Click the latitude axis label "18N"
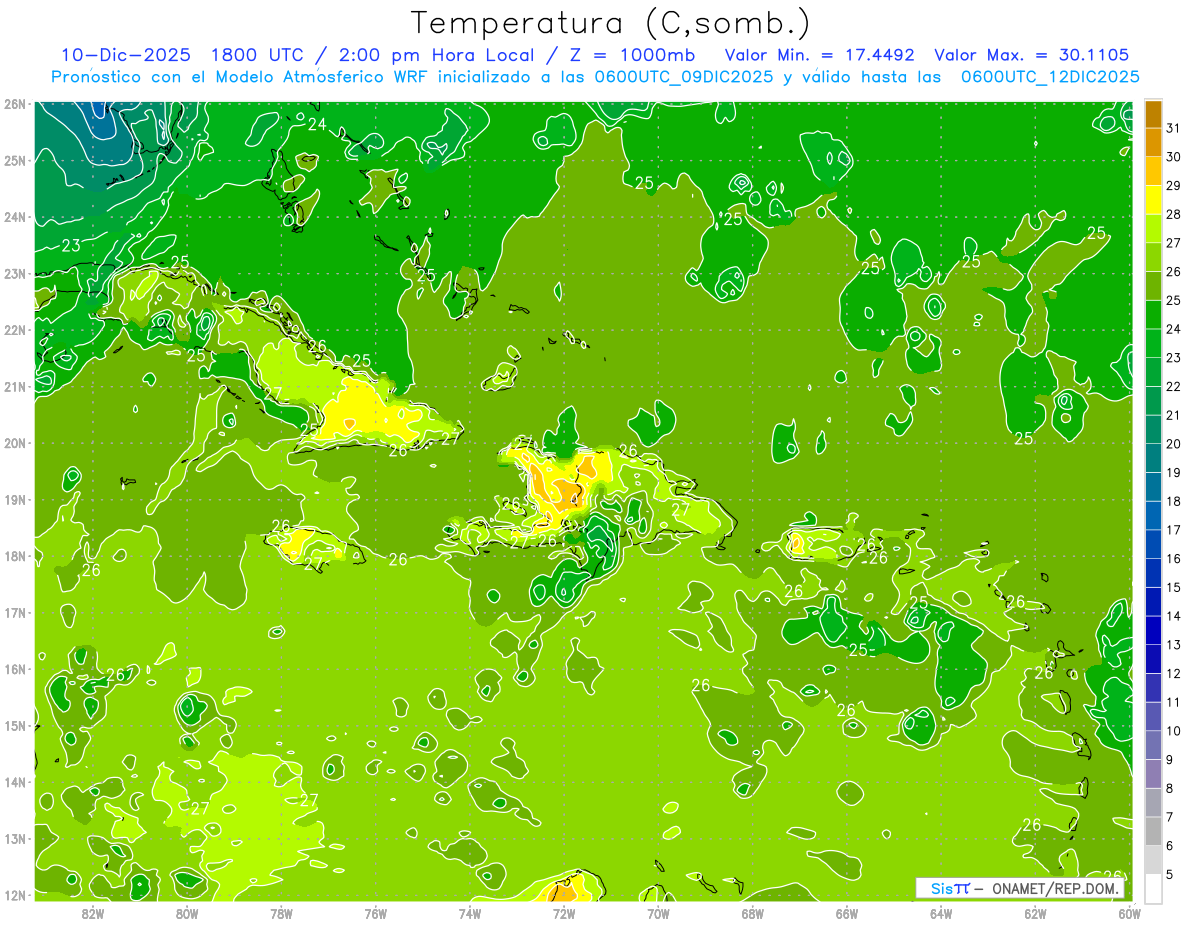 pos(15,556)
